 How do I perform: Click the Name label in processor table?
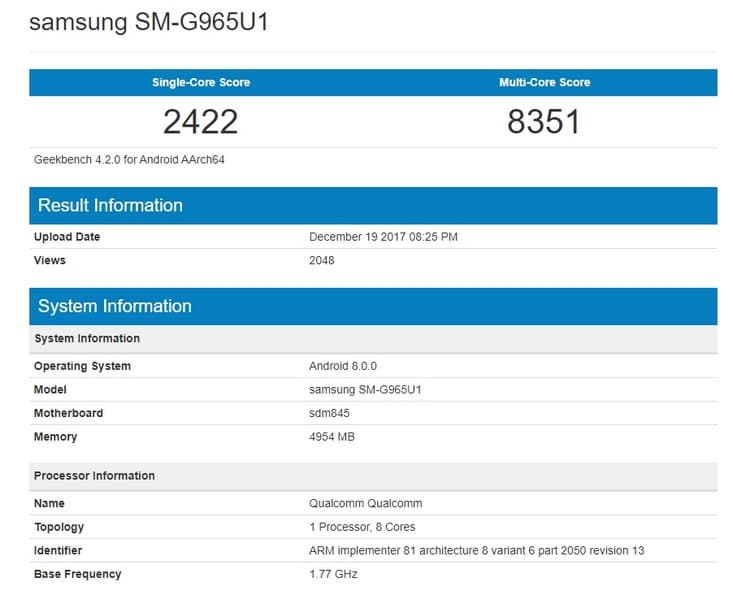click(49, 504)
